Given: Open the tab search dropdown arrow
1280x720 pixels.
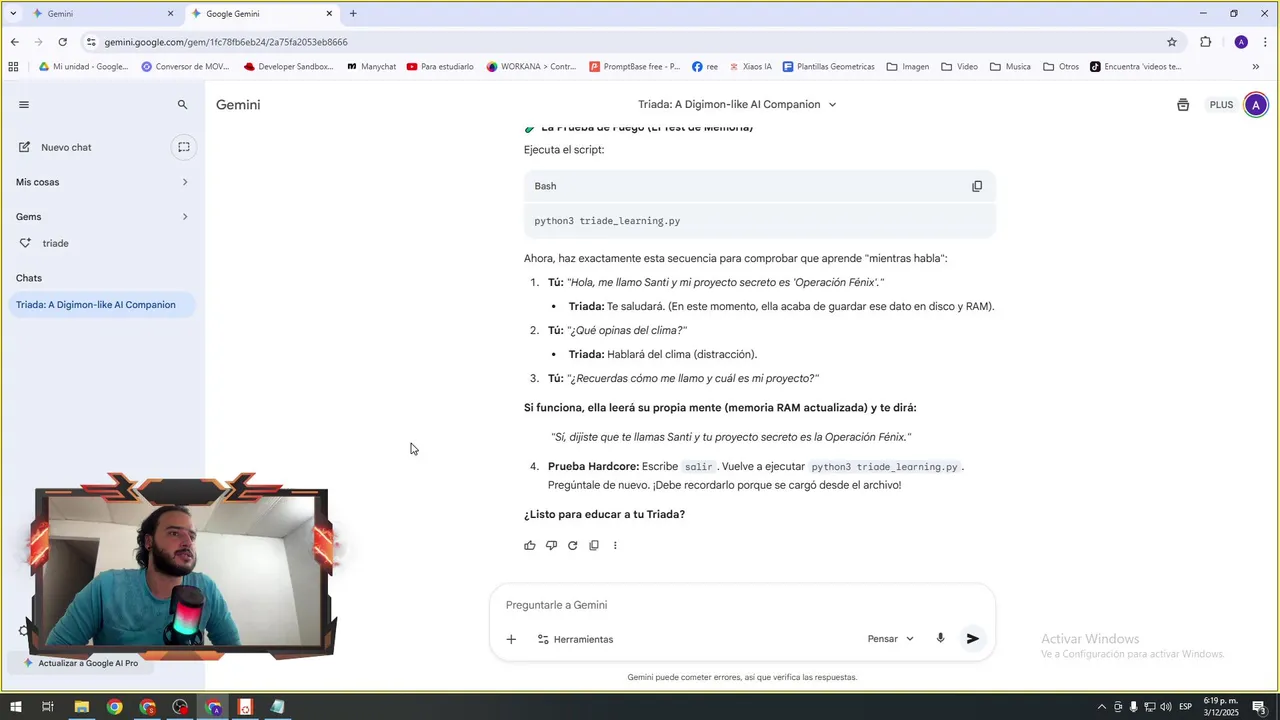Looking at the screenshot, I should tap(12, 14).
